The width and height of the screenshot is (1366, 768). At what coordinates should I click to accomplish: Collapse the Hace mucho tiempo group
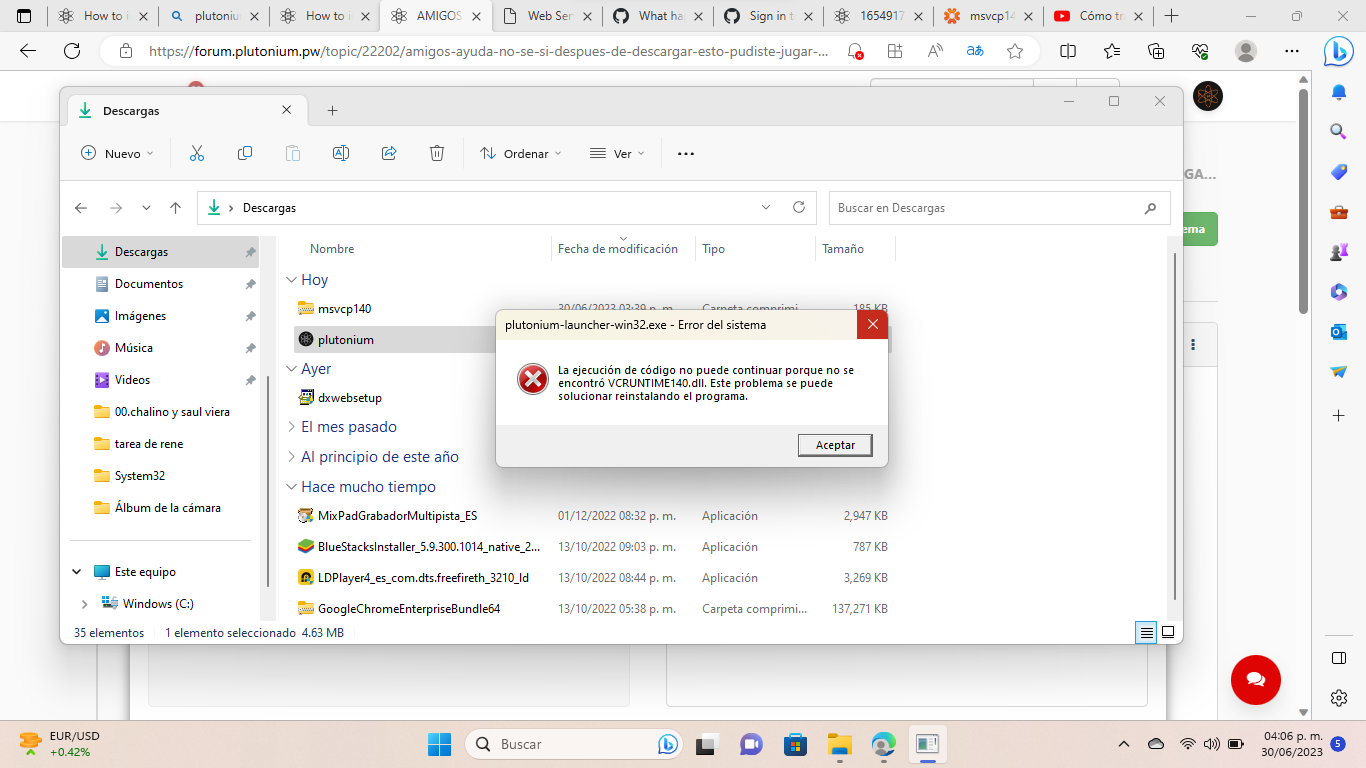291,487
